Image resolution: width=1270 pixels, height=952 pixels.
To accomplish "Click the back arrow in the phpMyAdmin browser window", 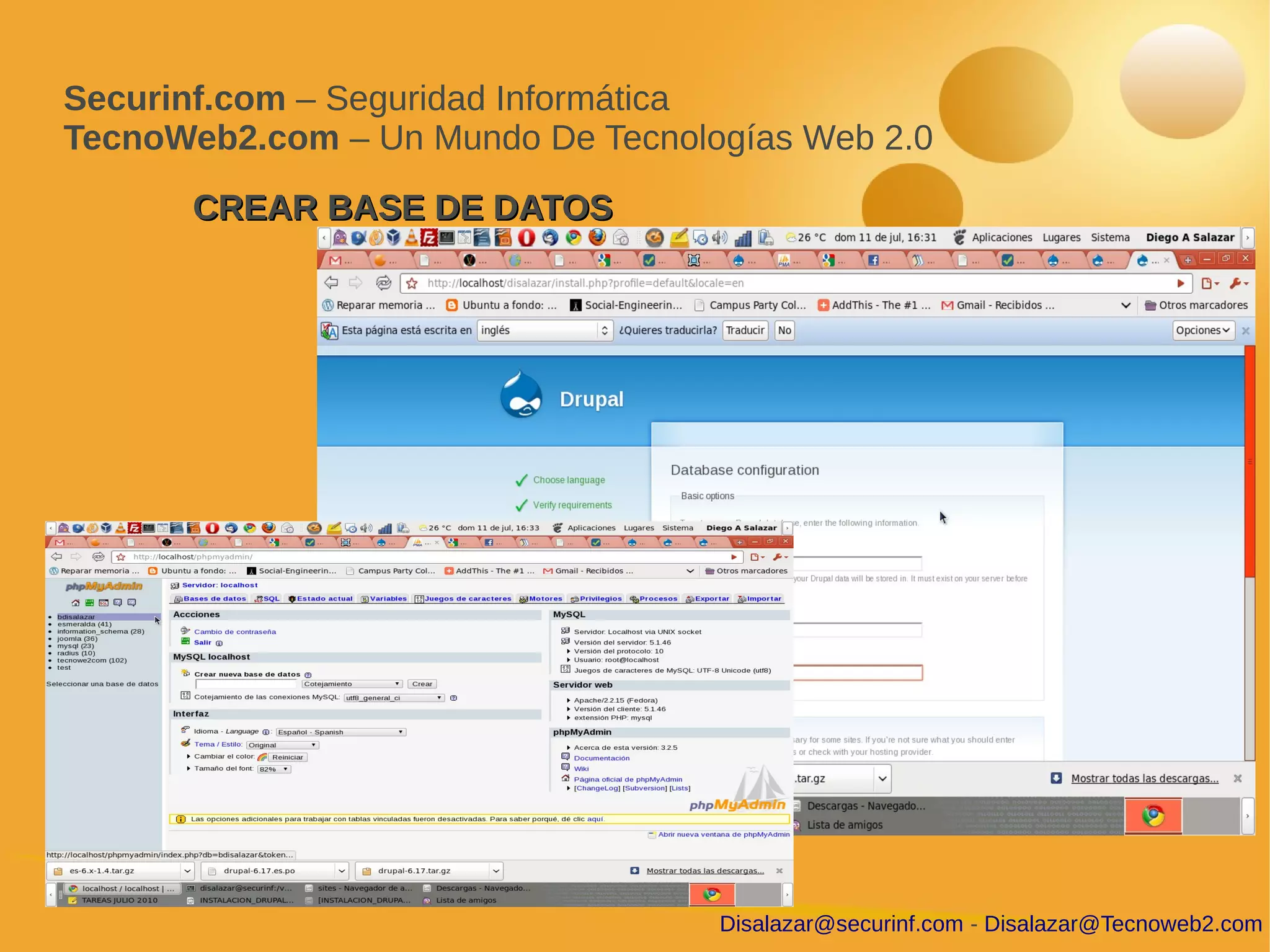I will click(56, 556).
